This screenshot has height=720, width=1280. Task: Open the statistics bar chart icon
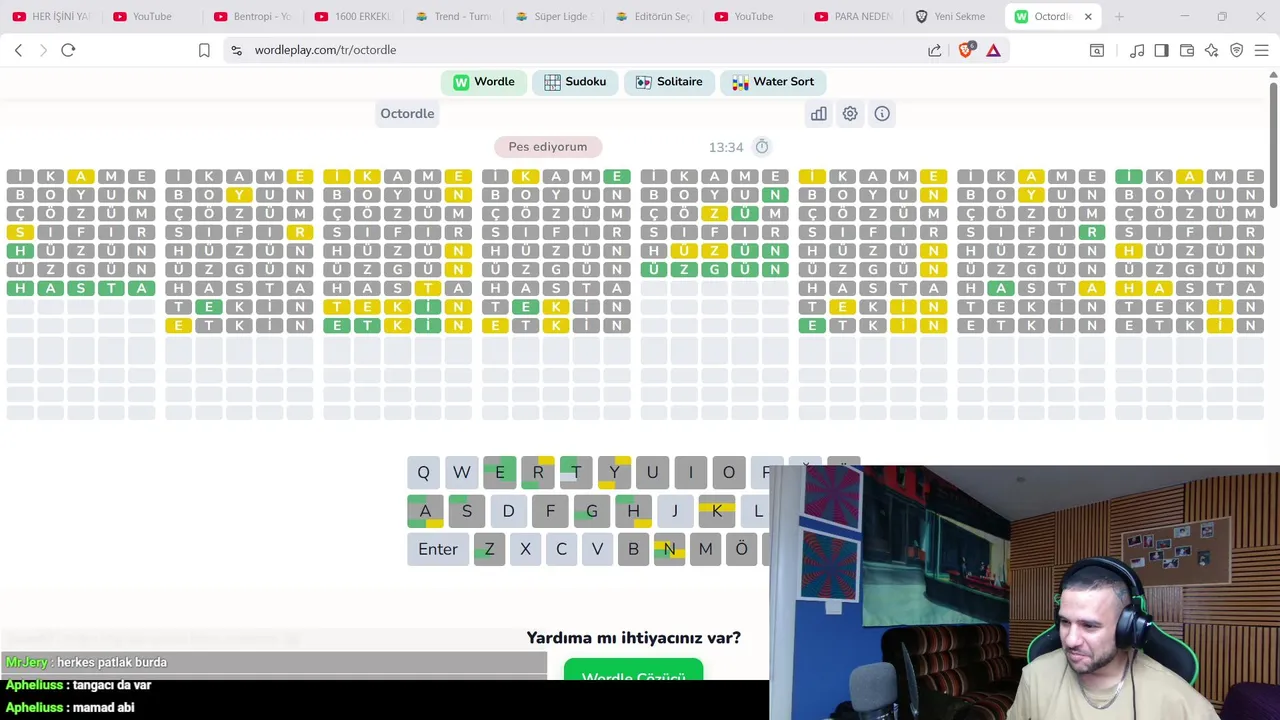pos(819,114)
